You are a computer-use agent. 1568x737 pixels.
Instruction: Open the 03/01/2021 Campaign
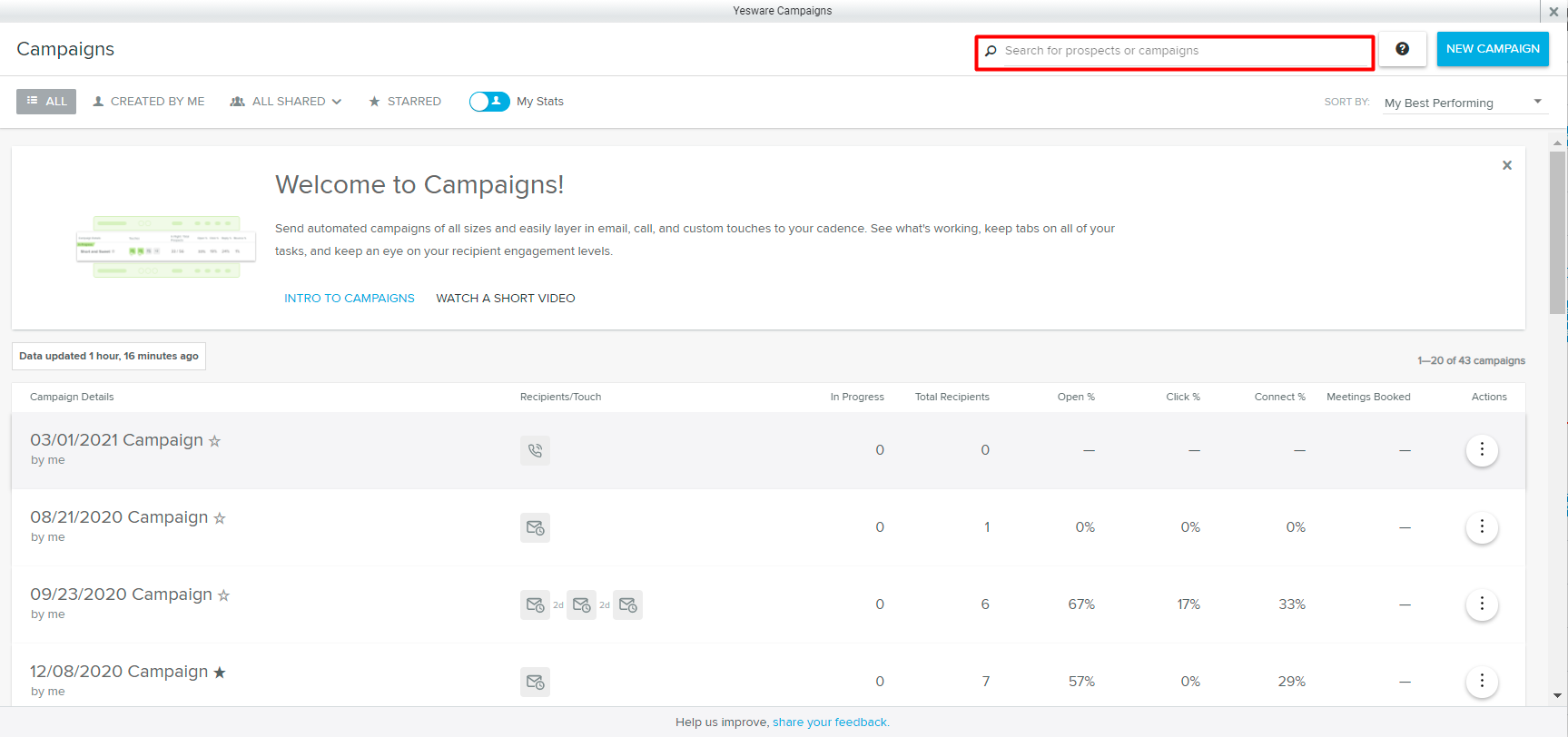coord(116,440)
